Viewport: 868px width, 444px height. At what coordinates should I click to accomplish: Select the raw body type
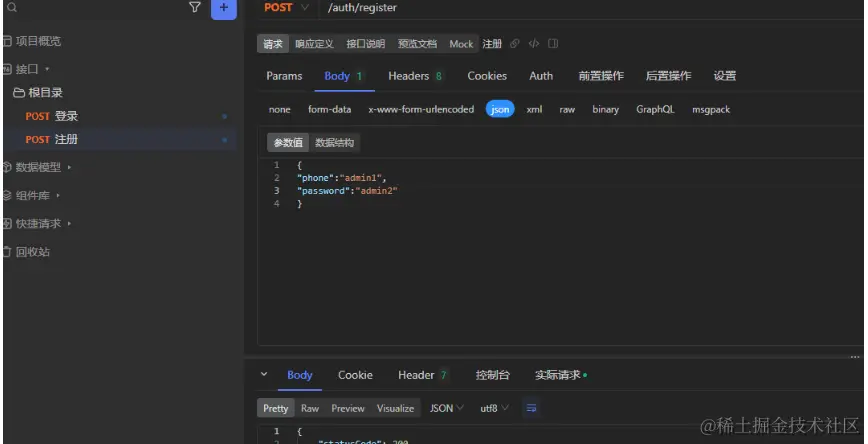click(x=567, y=110)
